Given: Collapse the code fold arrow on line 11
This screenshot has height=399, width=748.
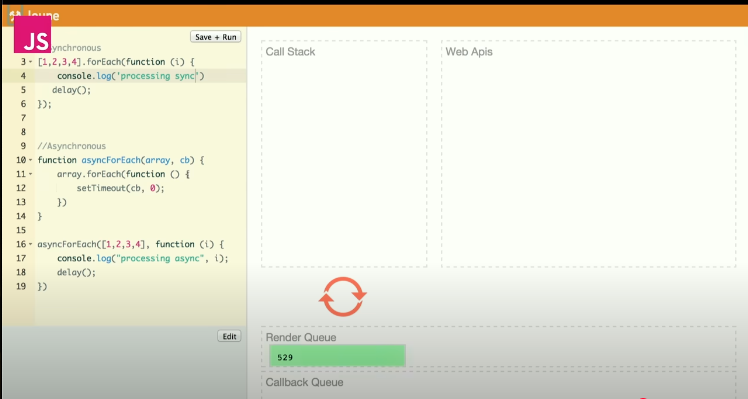Looking at the screenshot, I should [31, 174].
